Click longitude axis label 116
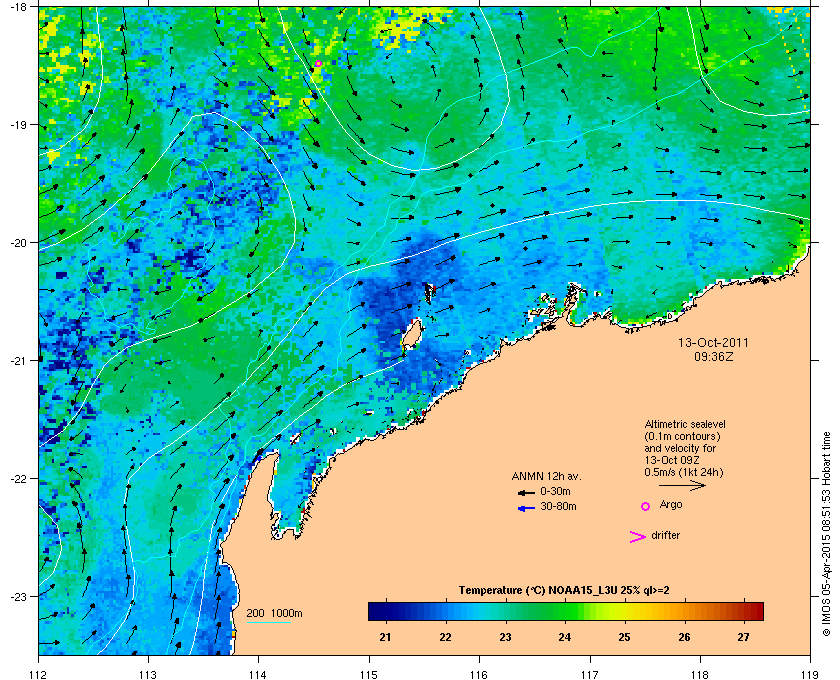 click(479, 674)
